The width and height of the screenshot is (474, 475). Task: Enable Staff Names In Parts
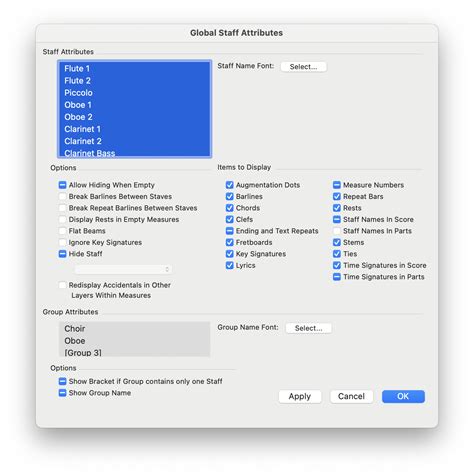tap(337, 231)
